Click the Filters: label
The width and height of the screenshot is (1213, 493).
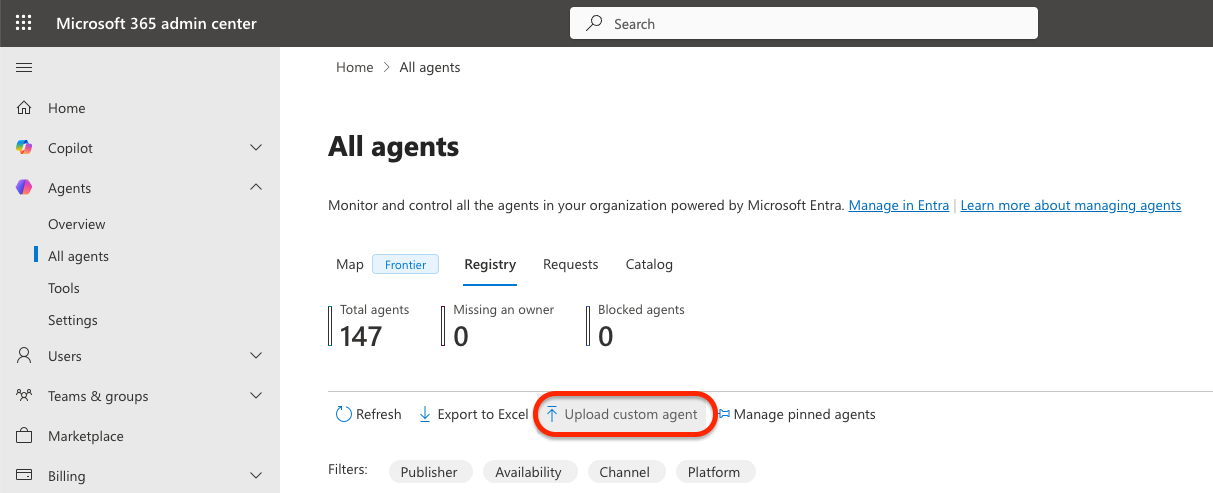coord(348,469)
